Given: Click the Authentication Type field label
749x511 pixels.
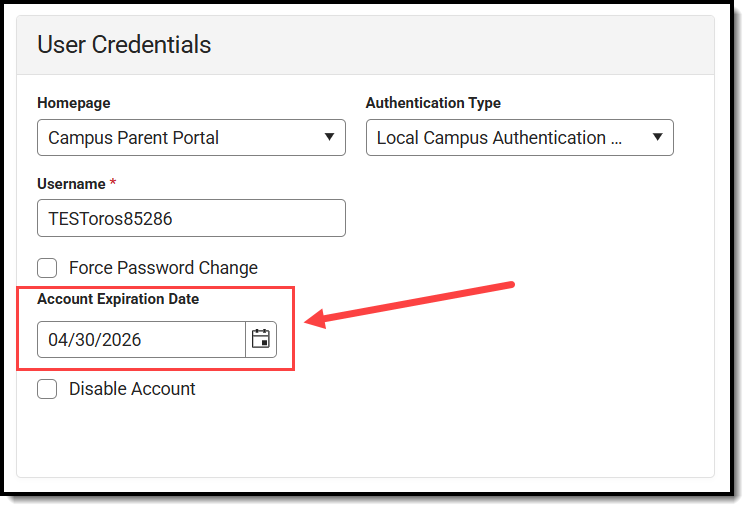Looking at the screenshot, I should [433, 103].
